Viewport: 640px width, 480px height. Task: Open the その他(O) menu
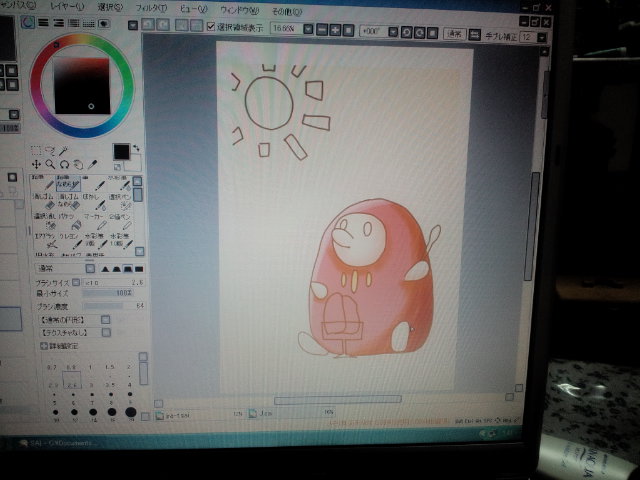(287, 11)
